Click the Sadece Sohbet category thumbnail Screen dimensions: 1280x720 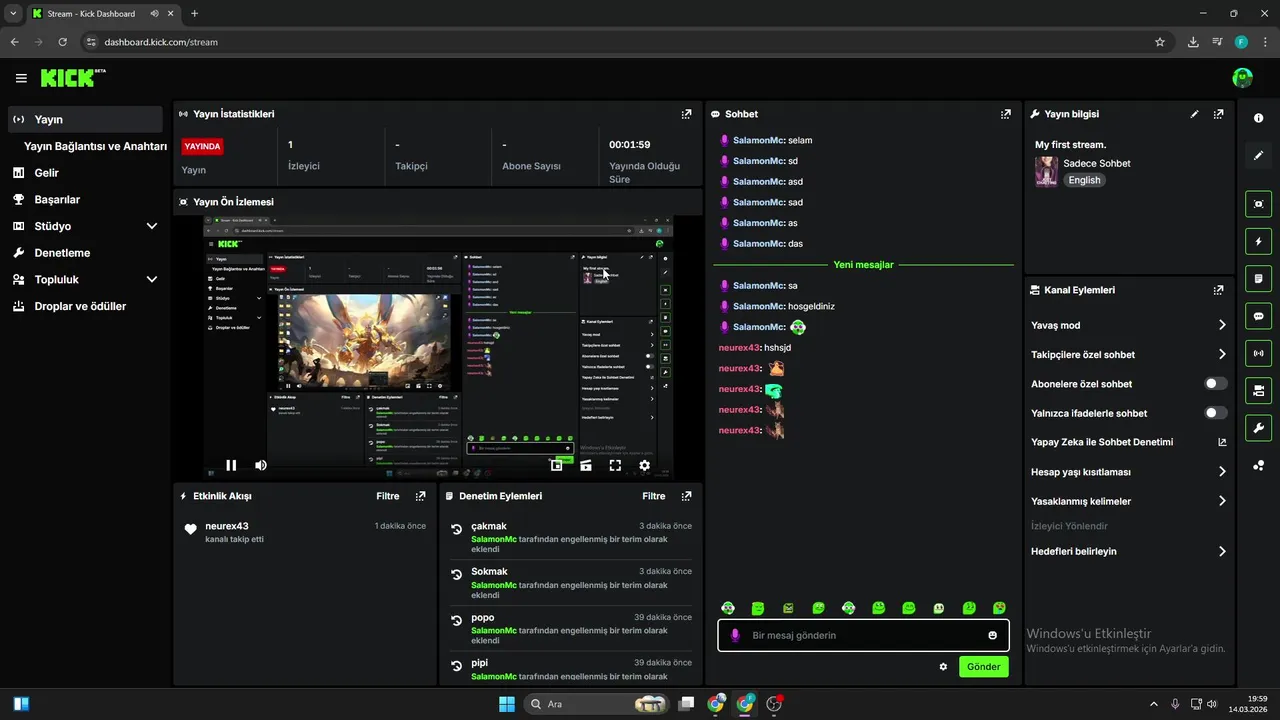(1046, 171)
